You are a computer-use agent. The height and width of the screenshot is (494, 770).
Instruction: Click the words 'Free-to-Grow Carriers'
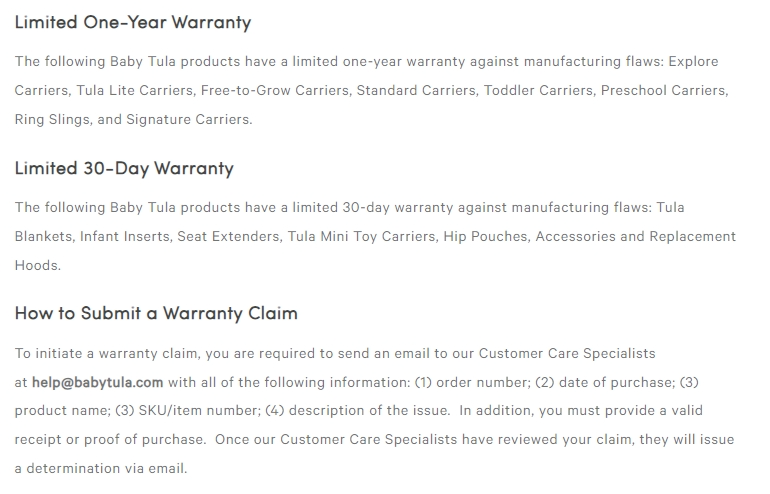coord(275,90)
